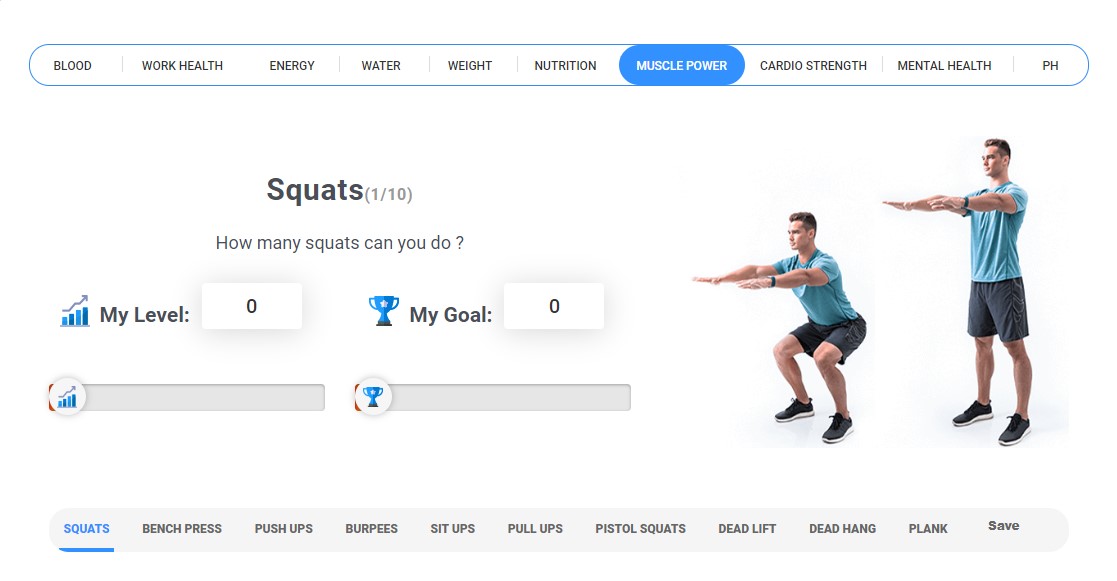Screen dimensions: 1117x581
Task: Select the Energy category tab
Action: [x=292, y=66]
